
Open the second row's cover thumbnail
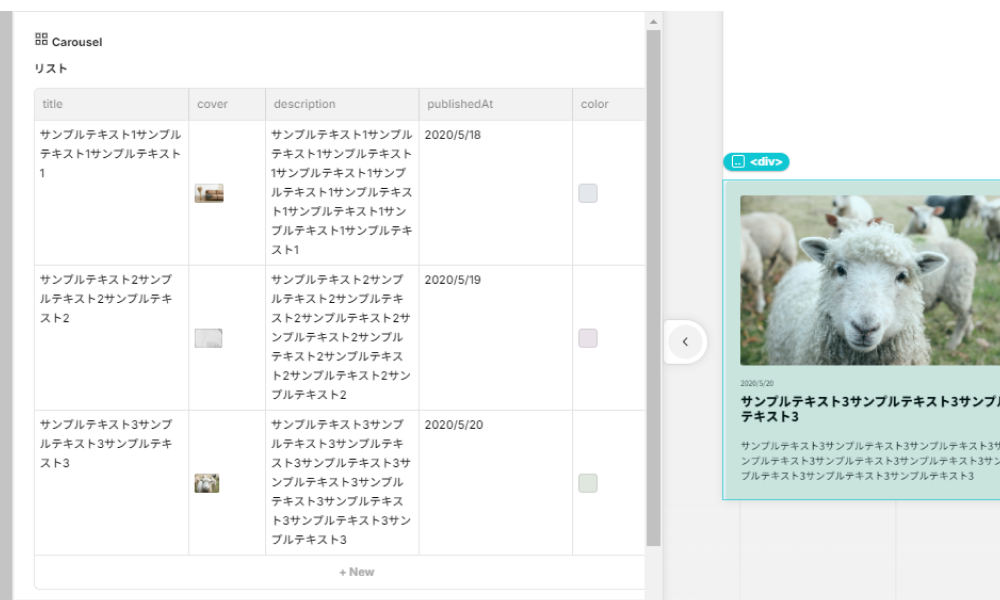[208, 338]
